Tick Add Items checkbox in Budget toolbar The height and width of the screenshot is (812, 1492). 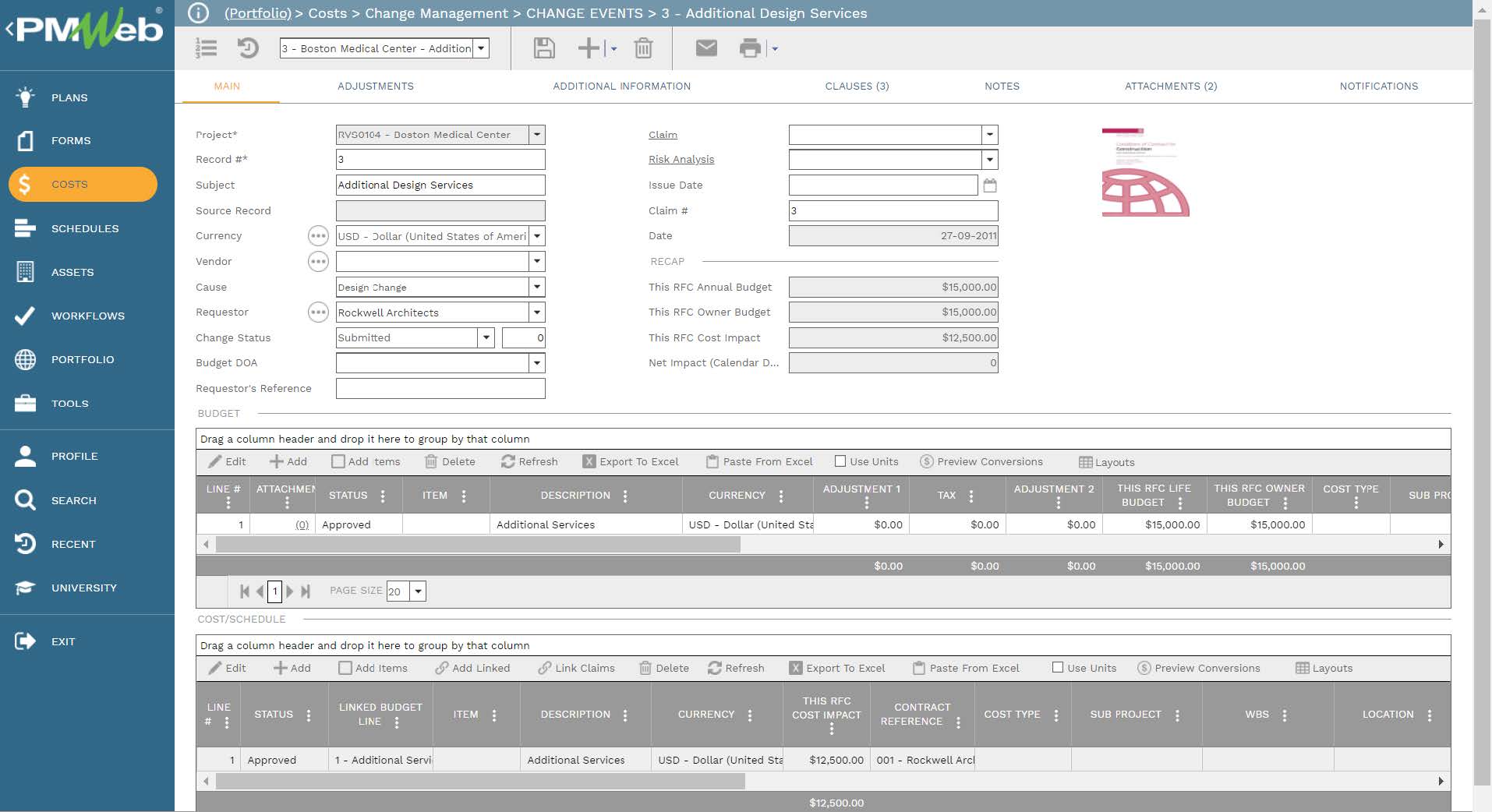tap(338, 461)
